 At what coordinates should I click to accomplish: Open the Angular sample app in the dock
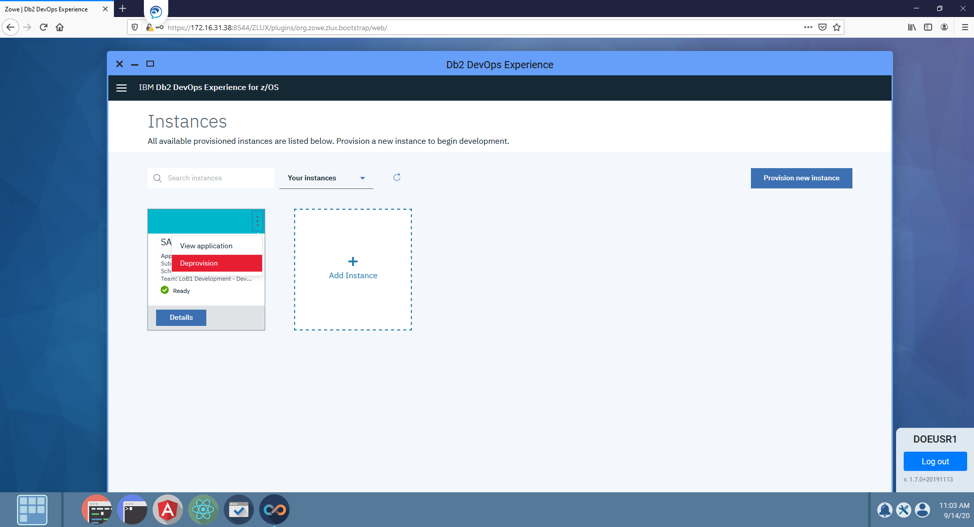click(168, 510)
